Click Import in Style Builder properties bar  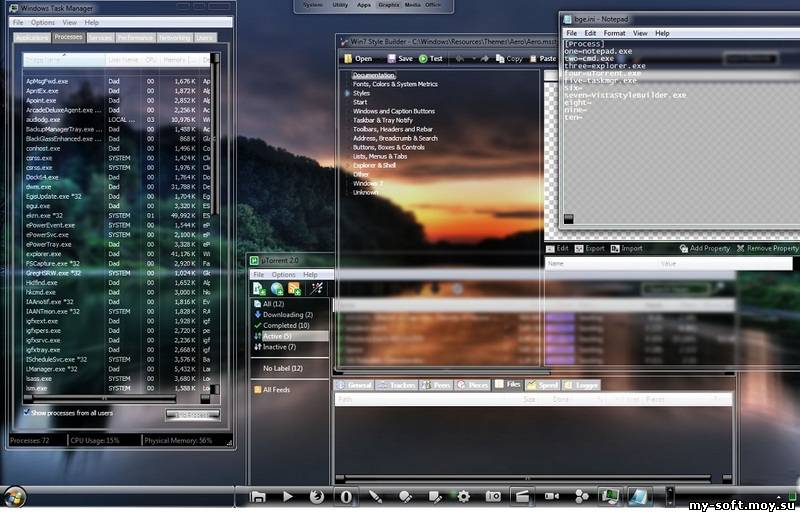(x=627, y=249)
